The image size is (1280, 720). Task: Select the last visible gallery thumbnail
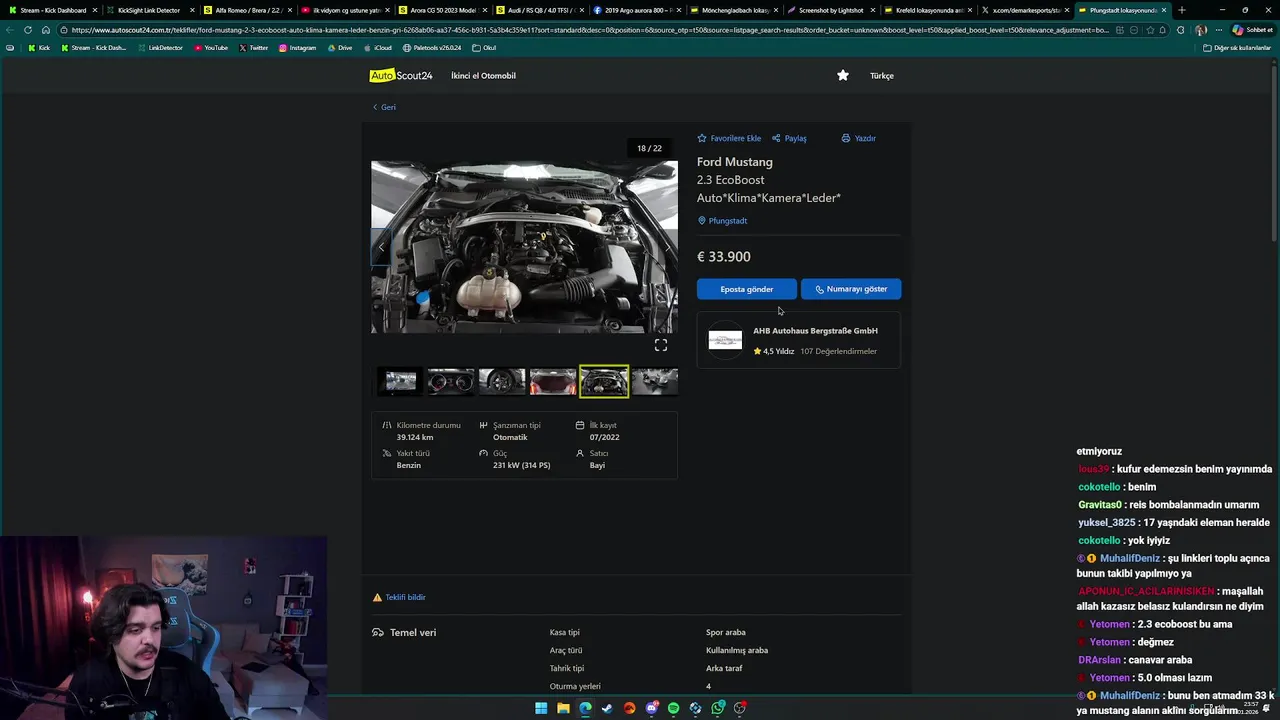coord(655,381)
